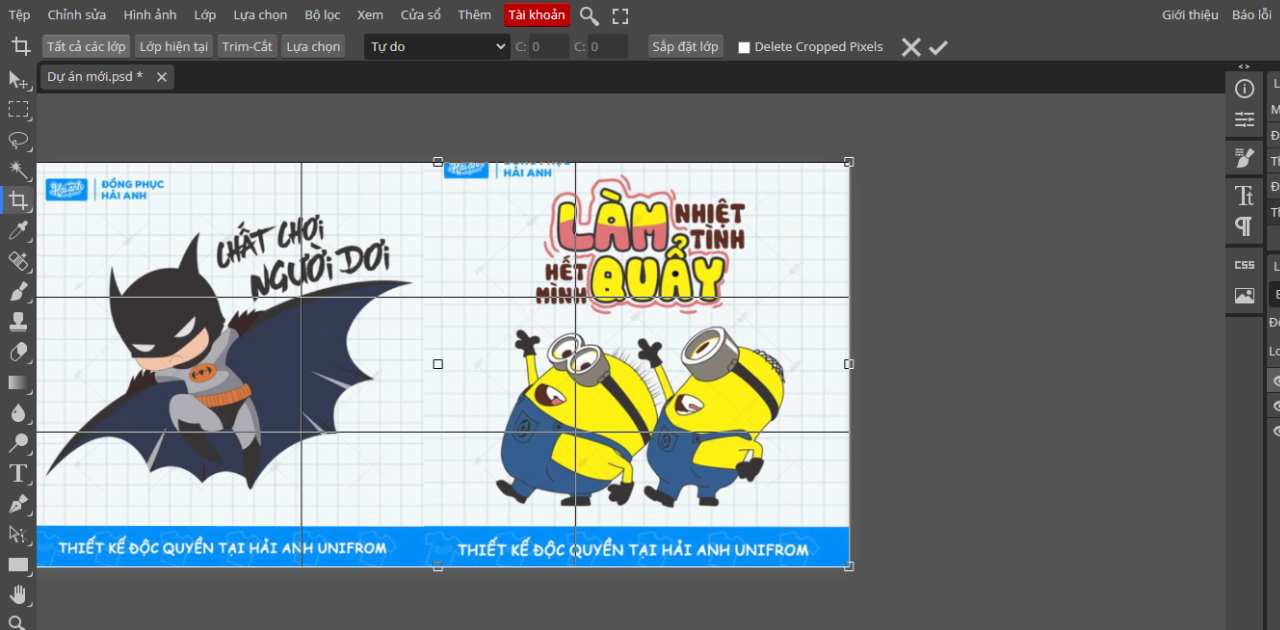Open the Hình ảnh menu
The image size is (1280, 630).
tap(150, 15)
